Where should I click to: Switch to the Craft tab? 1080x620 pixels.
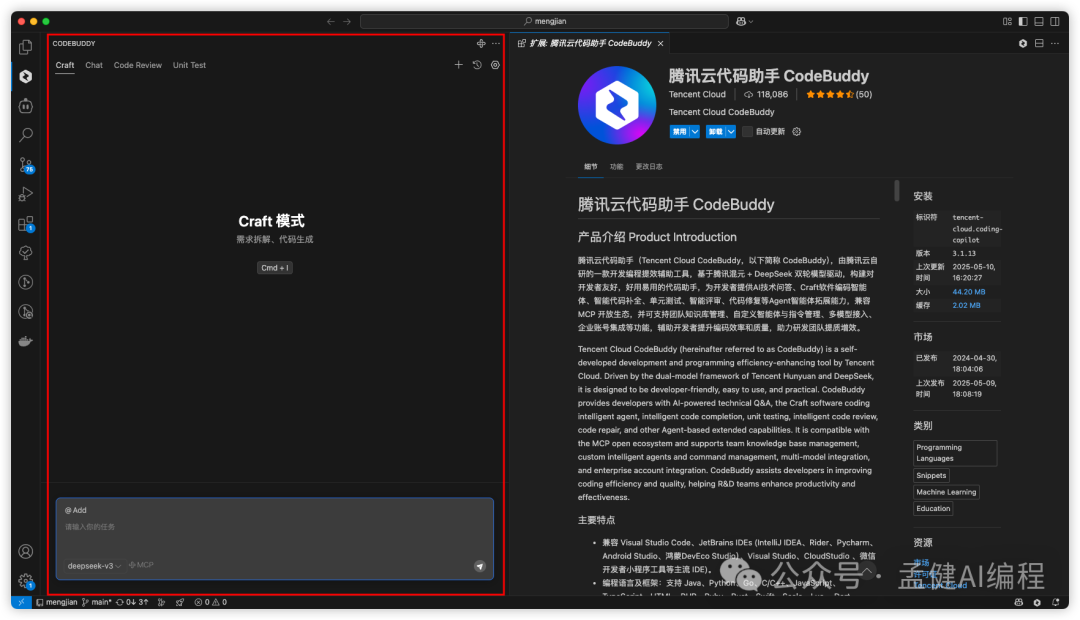65,65
